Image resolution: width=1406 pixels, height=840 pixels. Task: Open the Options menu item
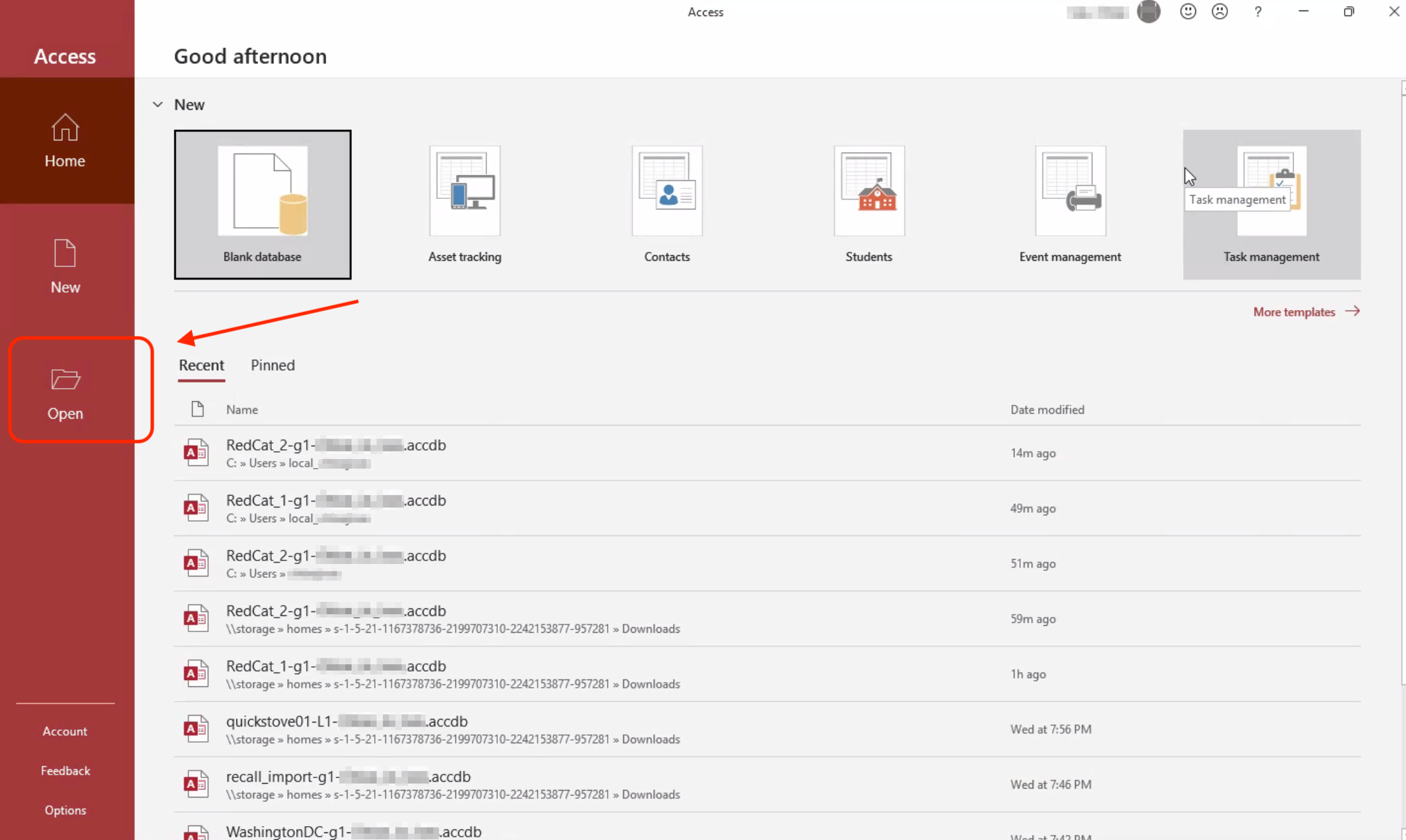65,810
